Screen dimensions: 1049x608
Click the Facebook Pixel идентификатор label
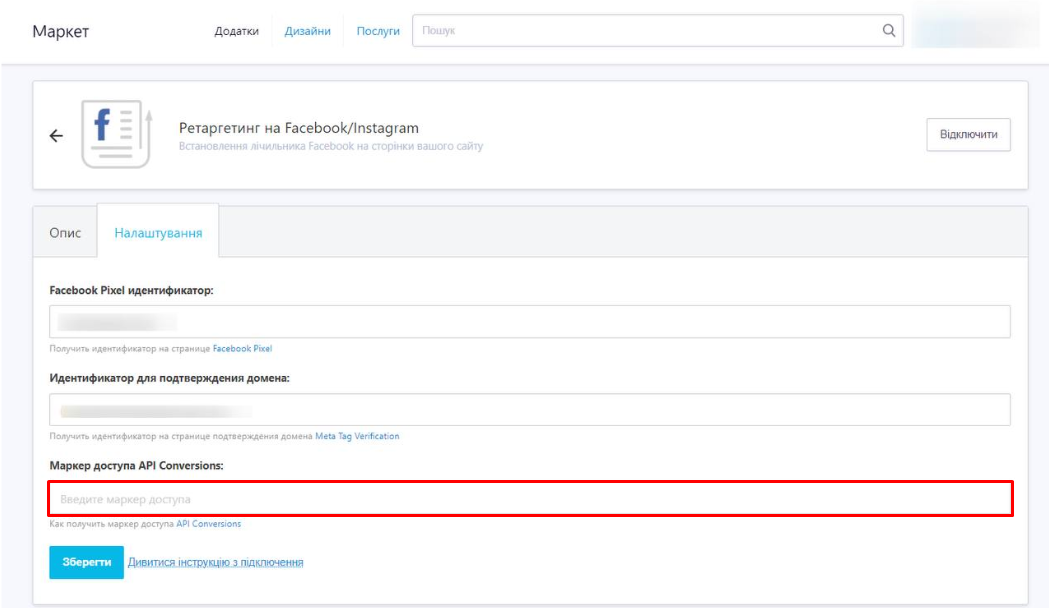click(x=132, y=290)
